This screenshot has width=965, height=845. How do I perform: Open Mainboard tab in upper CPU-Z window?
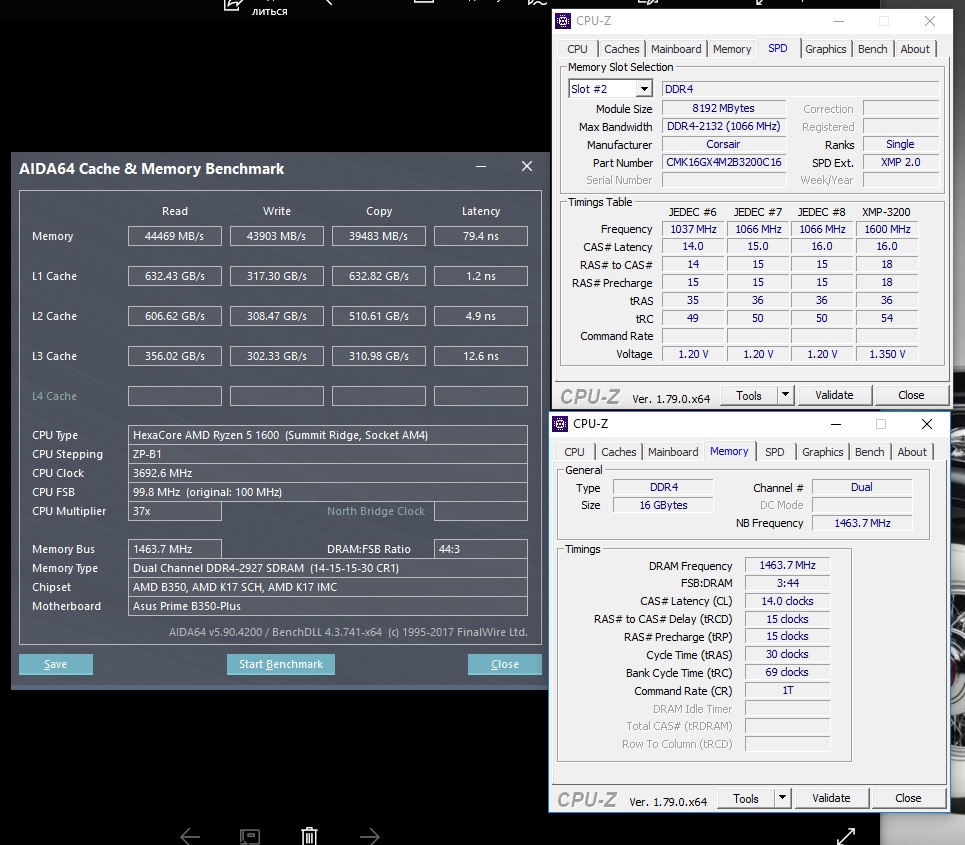point(676,49)
